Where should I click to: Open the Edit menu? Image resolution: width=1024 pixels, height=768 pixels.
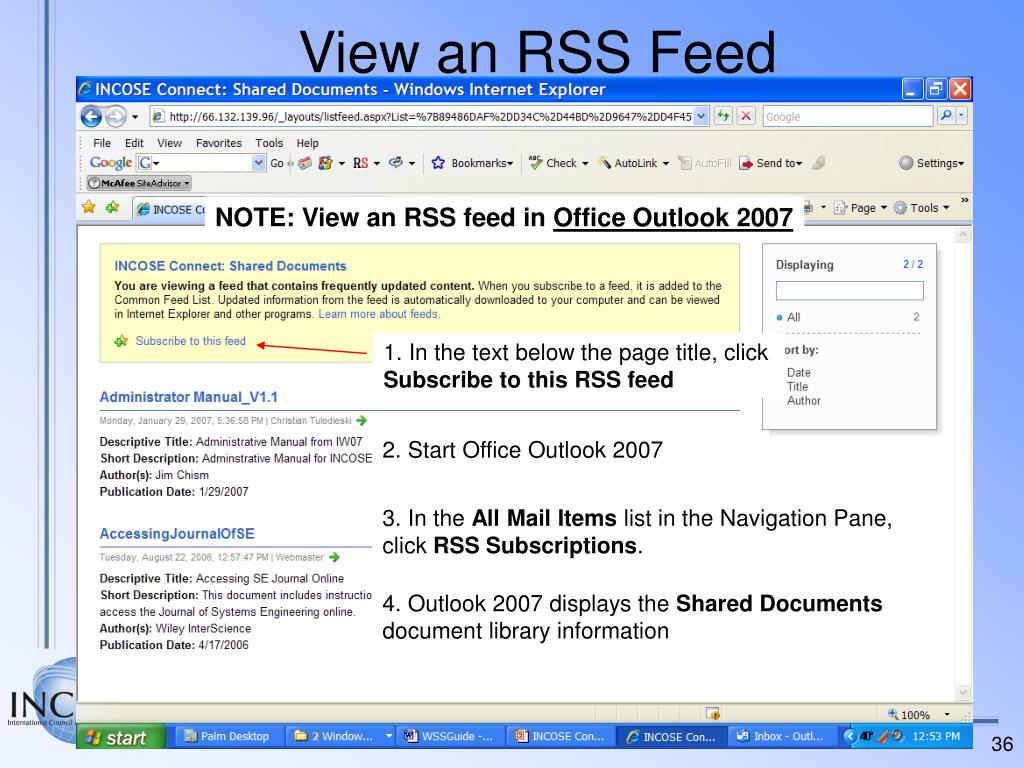(x=134, y=143)
